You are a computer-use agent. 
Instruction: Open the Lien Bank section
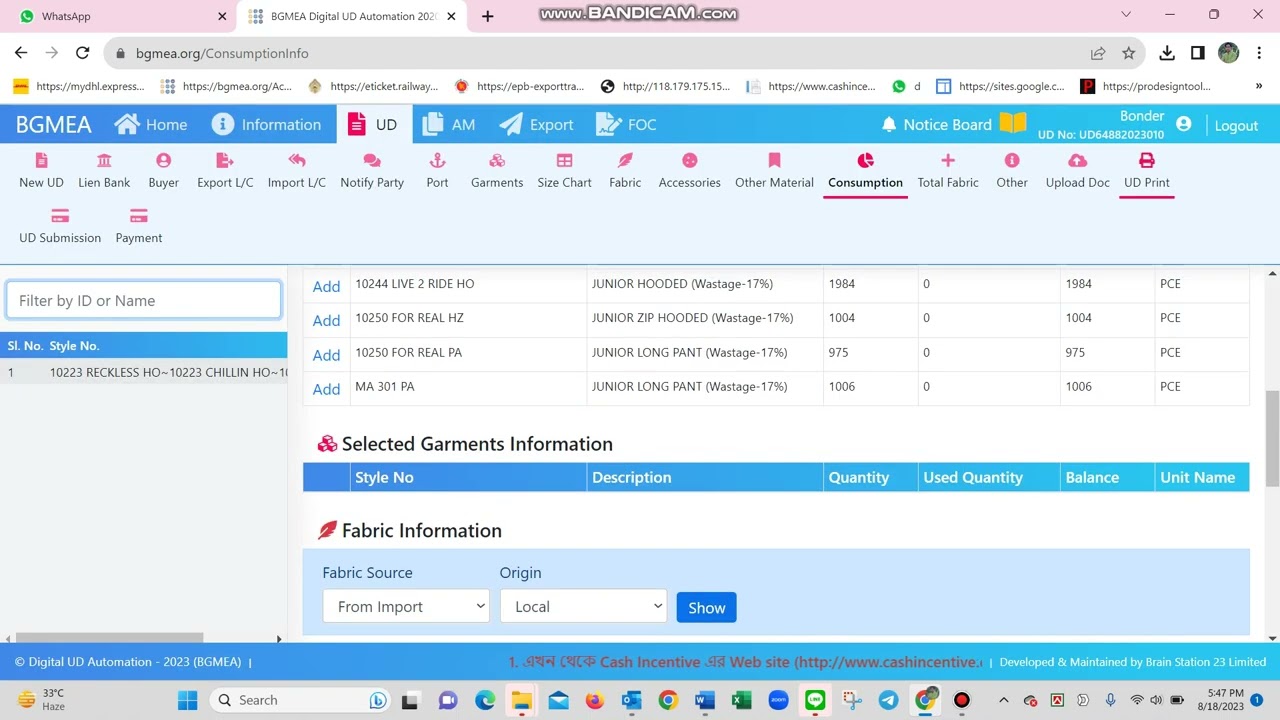104,171
